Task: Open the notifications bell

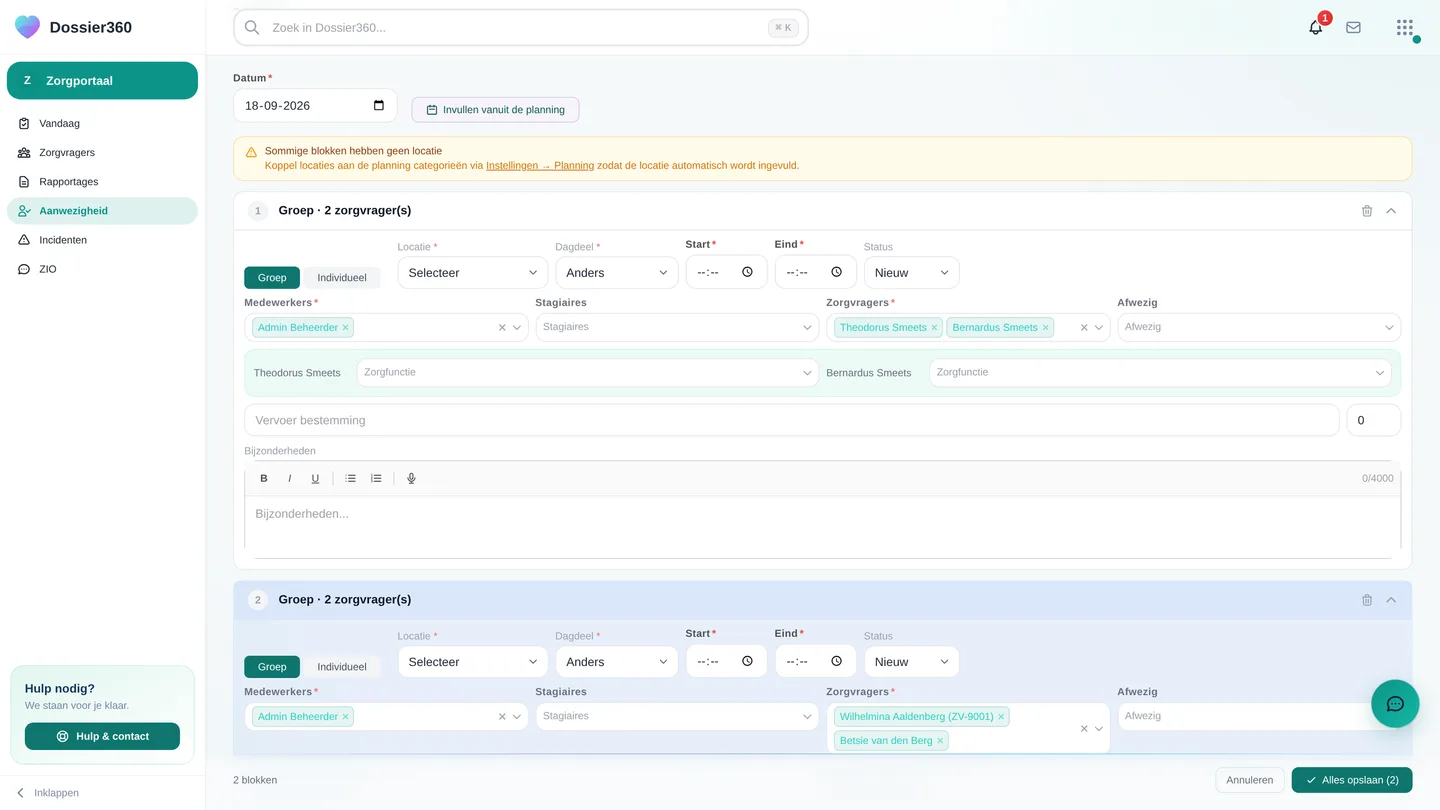Action: 1315,28
